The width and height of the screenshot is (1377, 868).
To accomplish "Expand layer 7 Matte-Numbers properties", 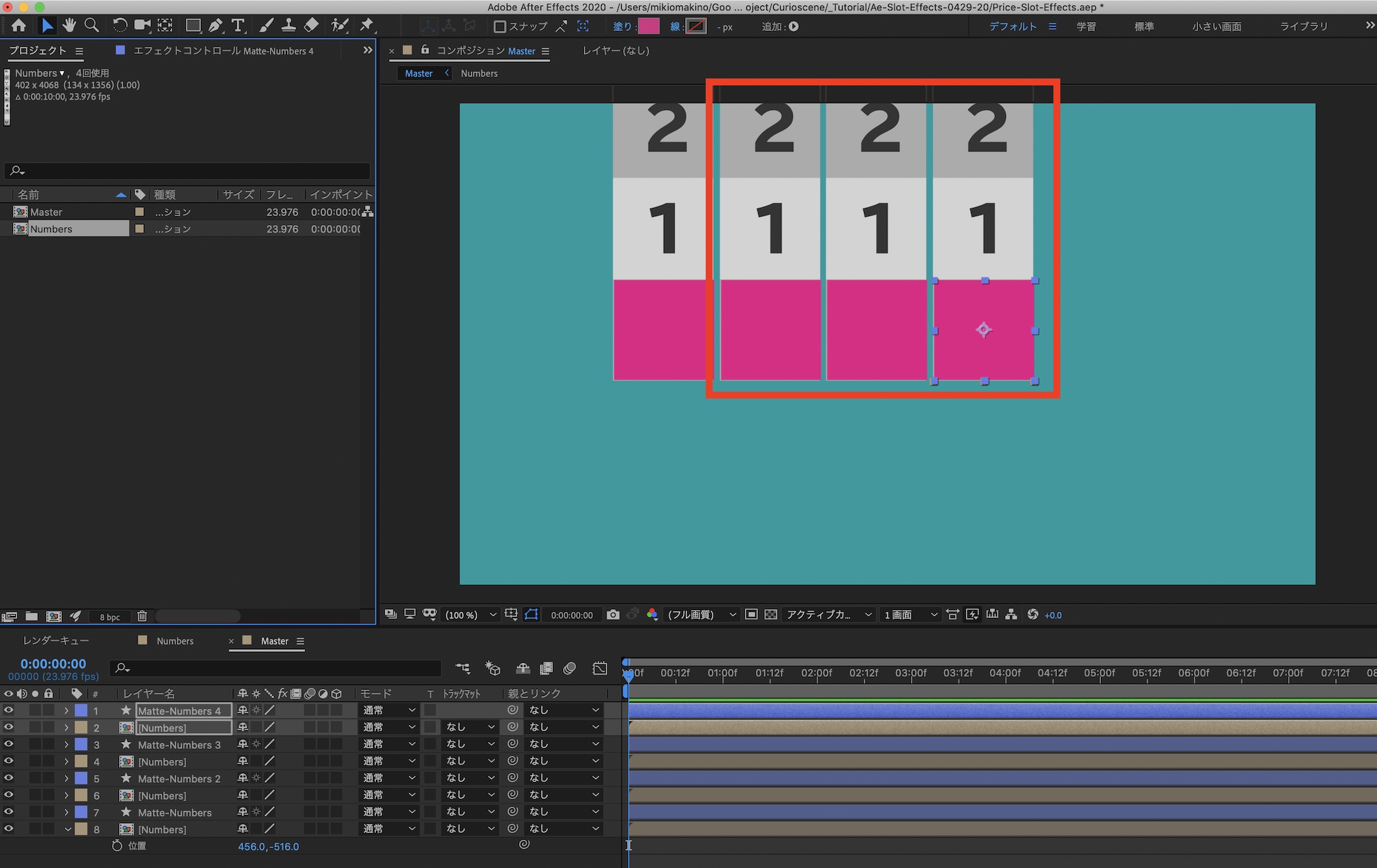I will click(x=67, y=812).
